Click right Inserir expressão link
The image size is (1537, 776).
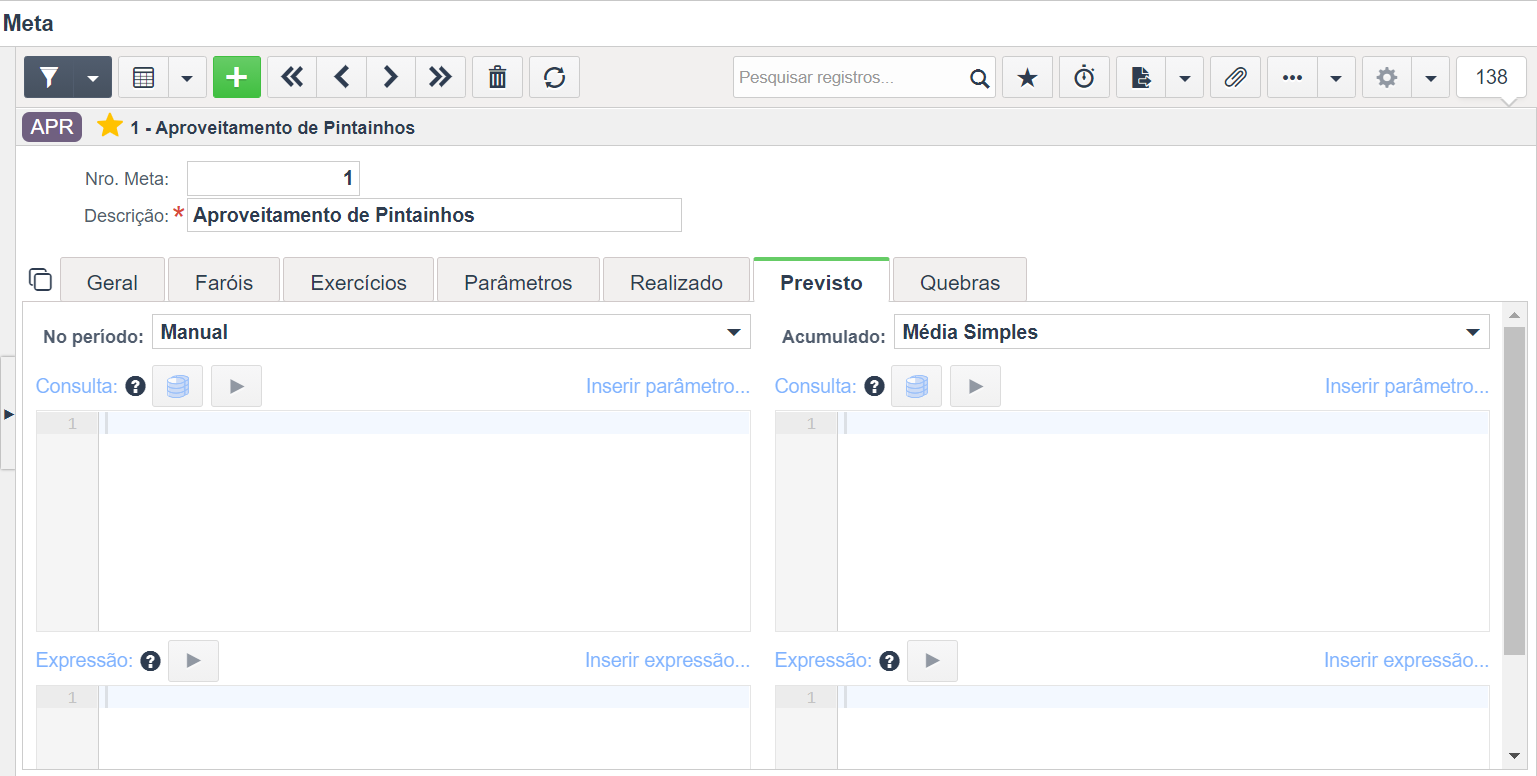[x=1406, y=660]
